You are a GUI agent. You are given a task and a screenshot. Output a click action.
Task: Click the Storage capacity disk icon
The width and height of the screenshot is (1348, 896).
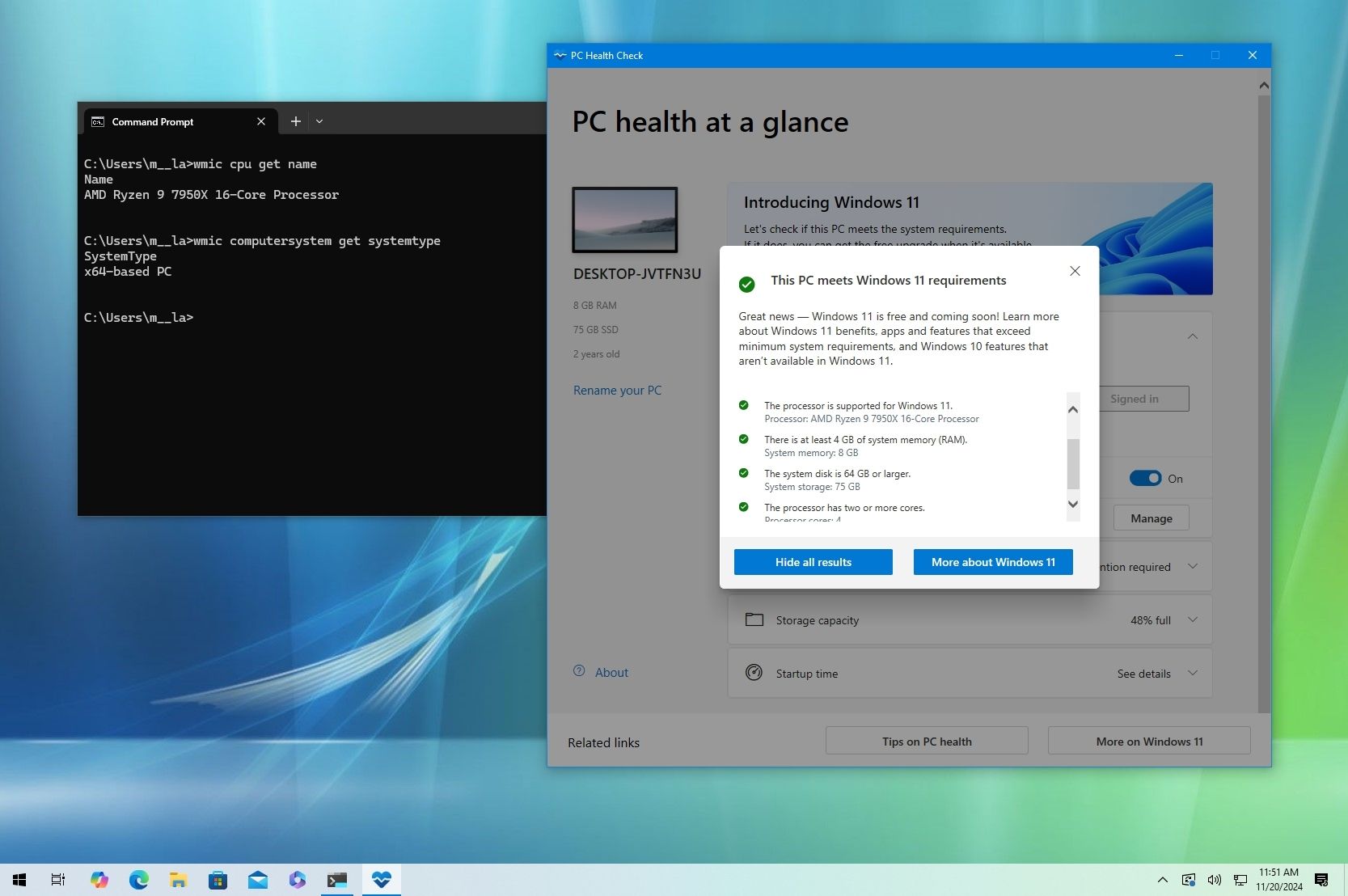point(754,619)
